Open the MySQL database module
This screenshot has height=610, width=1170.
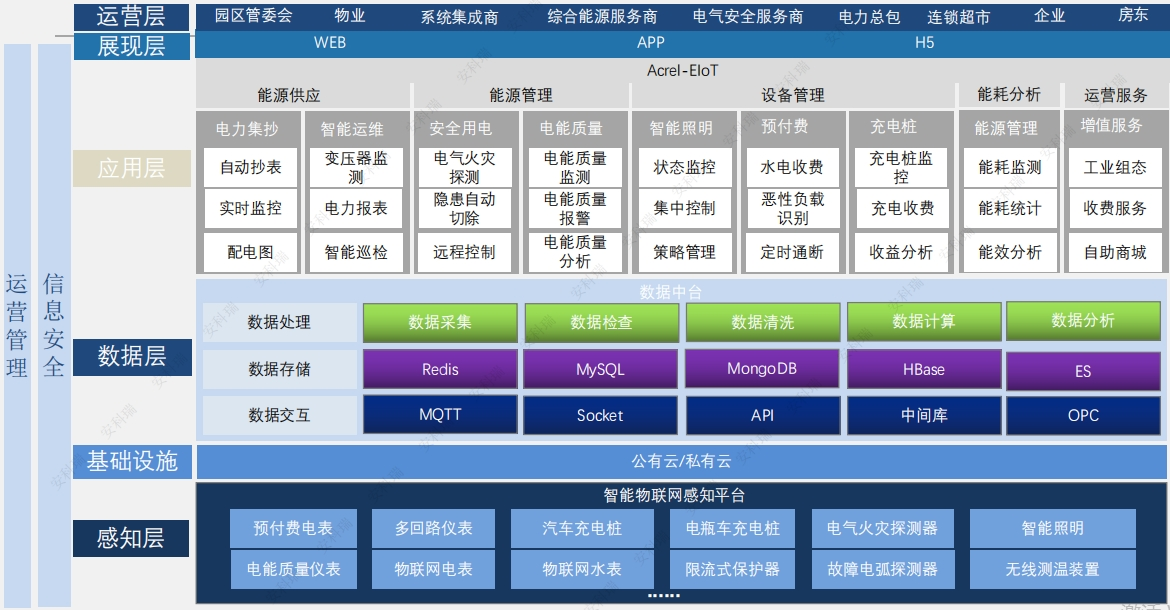pos(600,369)
